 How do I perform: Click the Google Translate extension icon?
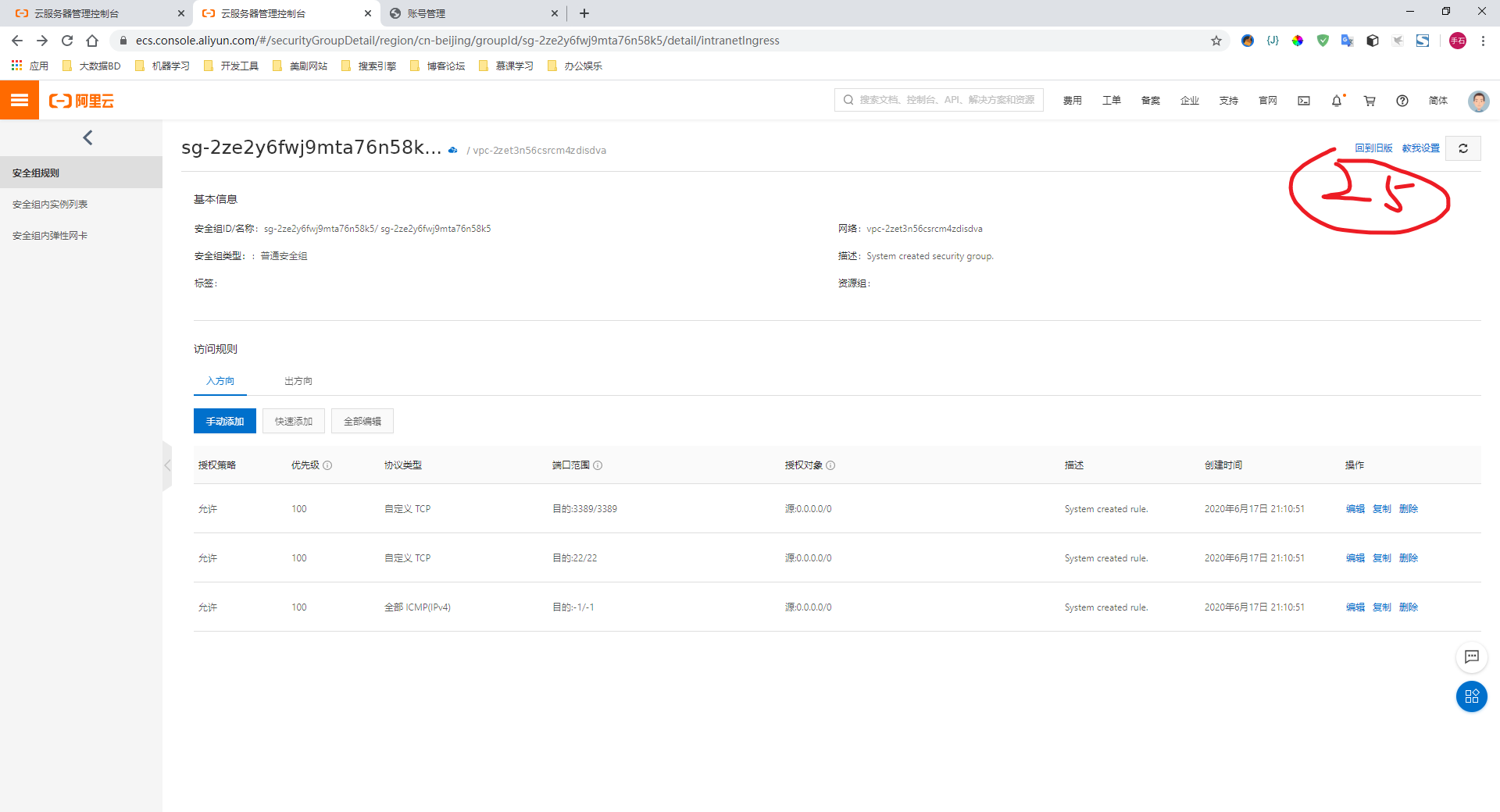[x=1348, y=41]
